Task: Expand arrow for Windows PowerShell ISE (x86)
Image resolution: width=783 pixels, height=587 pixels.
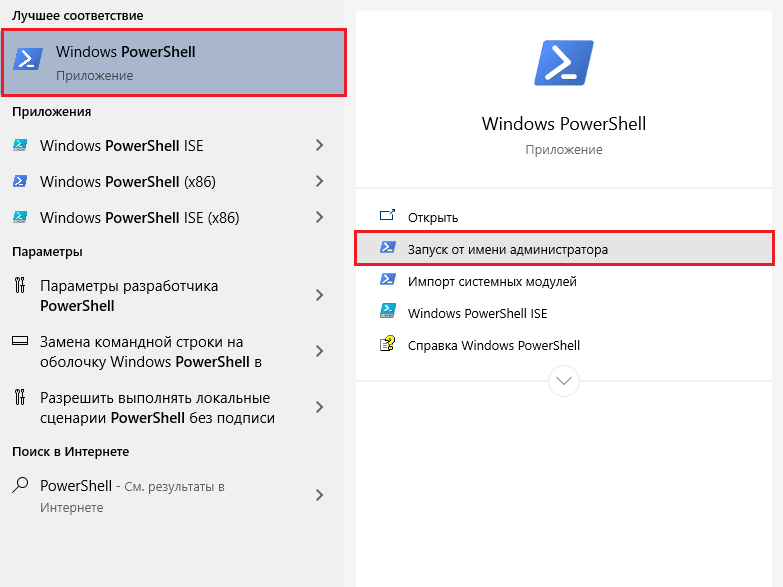Action: click(x=320, y=217)
